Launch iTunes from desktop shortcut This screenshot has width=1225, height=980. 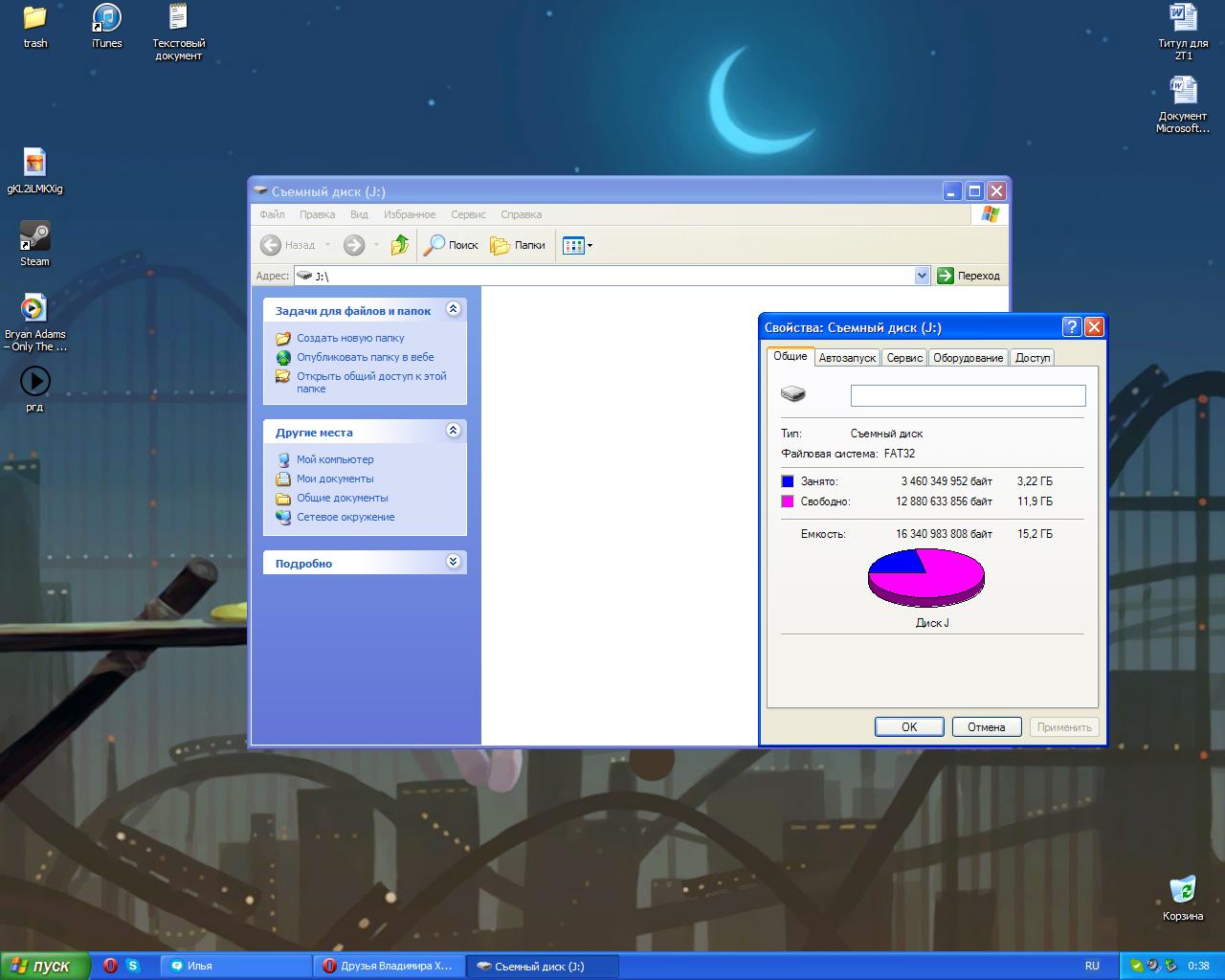[x=106, y=26]
